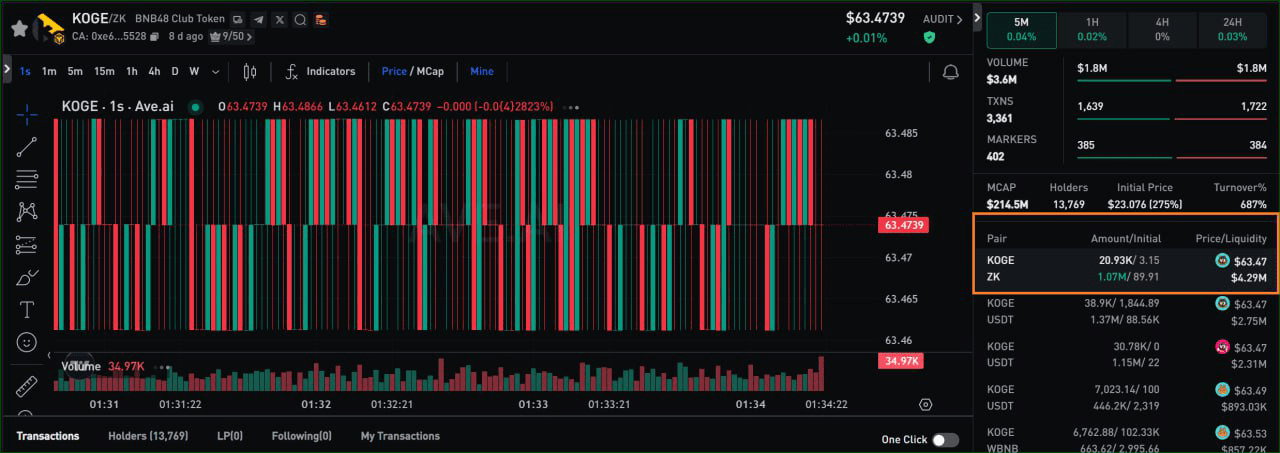Click the search magnifier icon near token name
Viewport: 1280px width, 453px height.
(300, 19)
